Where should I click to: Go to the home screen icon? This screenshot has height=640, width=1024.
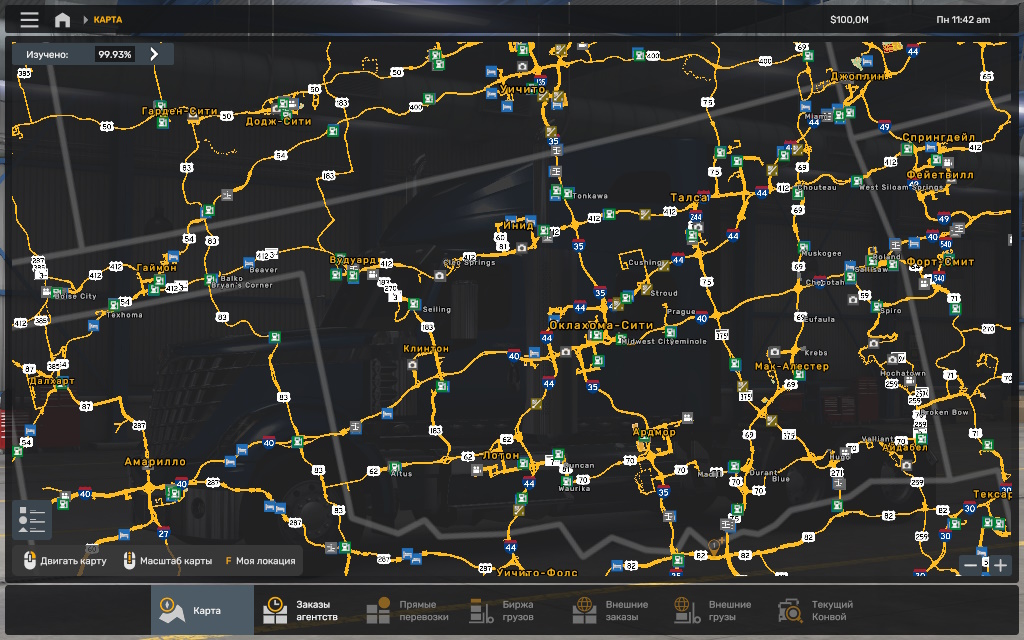click(x=62, y=20)
